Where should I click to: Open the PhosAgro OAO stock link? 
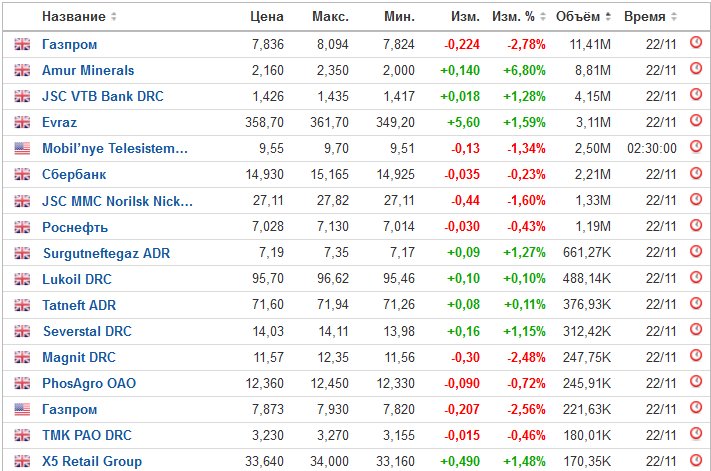pos(91,383)
